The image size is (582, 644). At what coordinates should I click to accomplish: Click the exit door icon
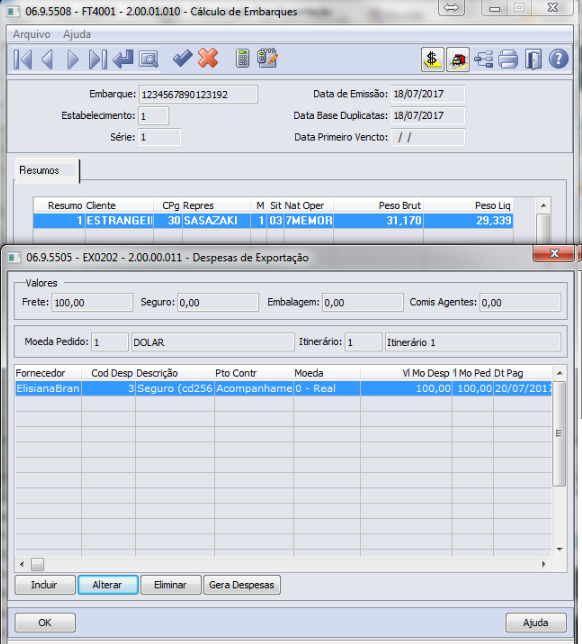pos(533,60)
